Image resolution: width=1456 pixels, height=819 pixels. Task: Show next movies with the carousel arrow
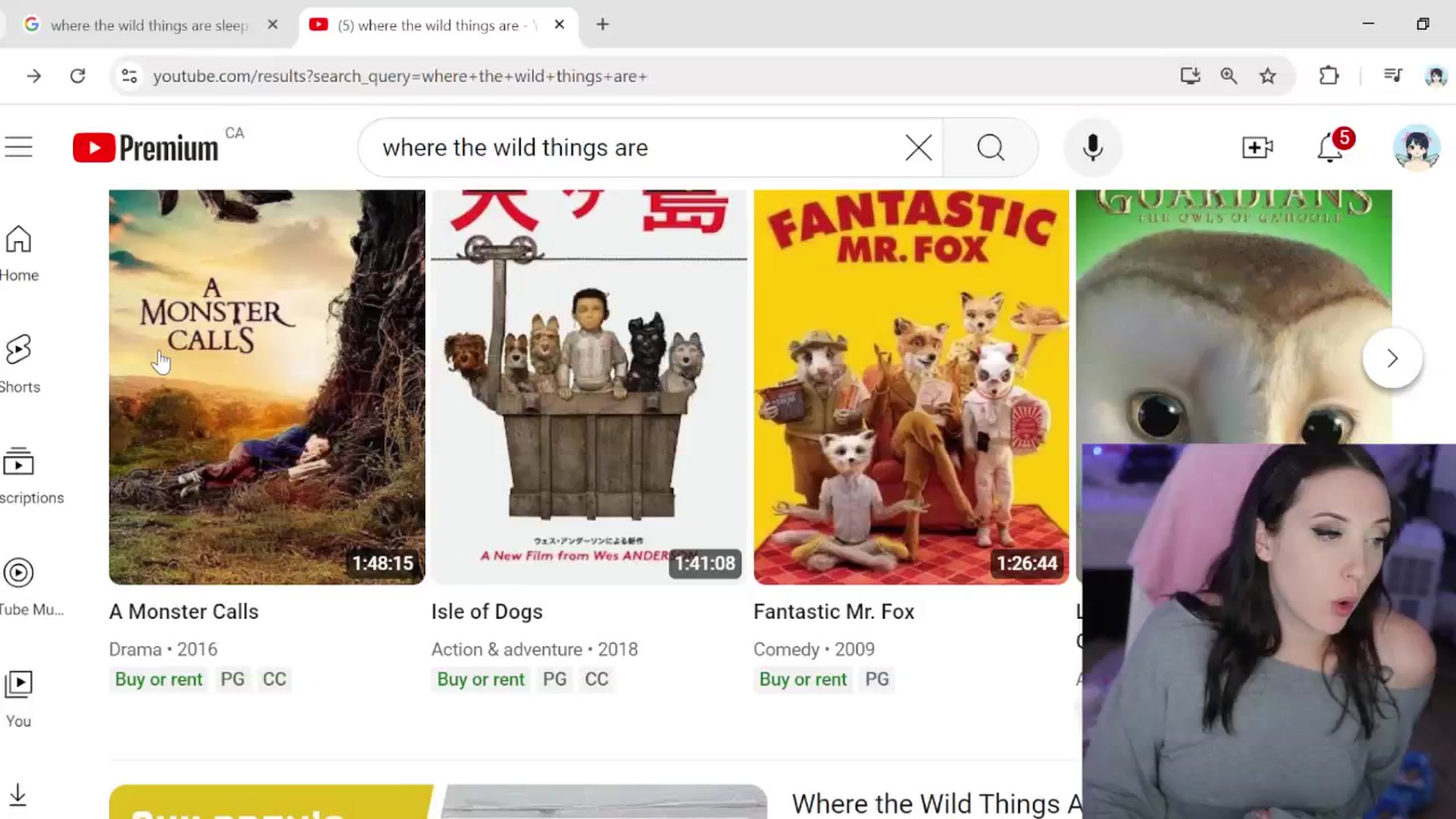[x=1392, y=358]
